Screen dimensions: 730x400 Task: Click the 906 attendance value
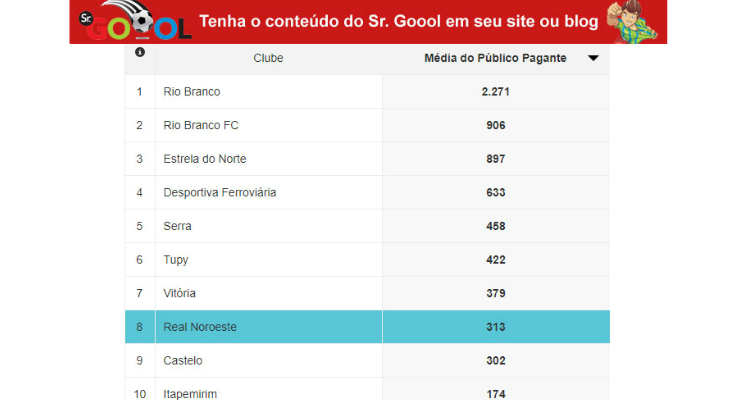click(x=496, y=125)
